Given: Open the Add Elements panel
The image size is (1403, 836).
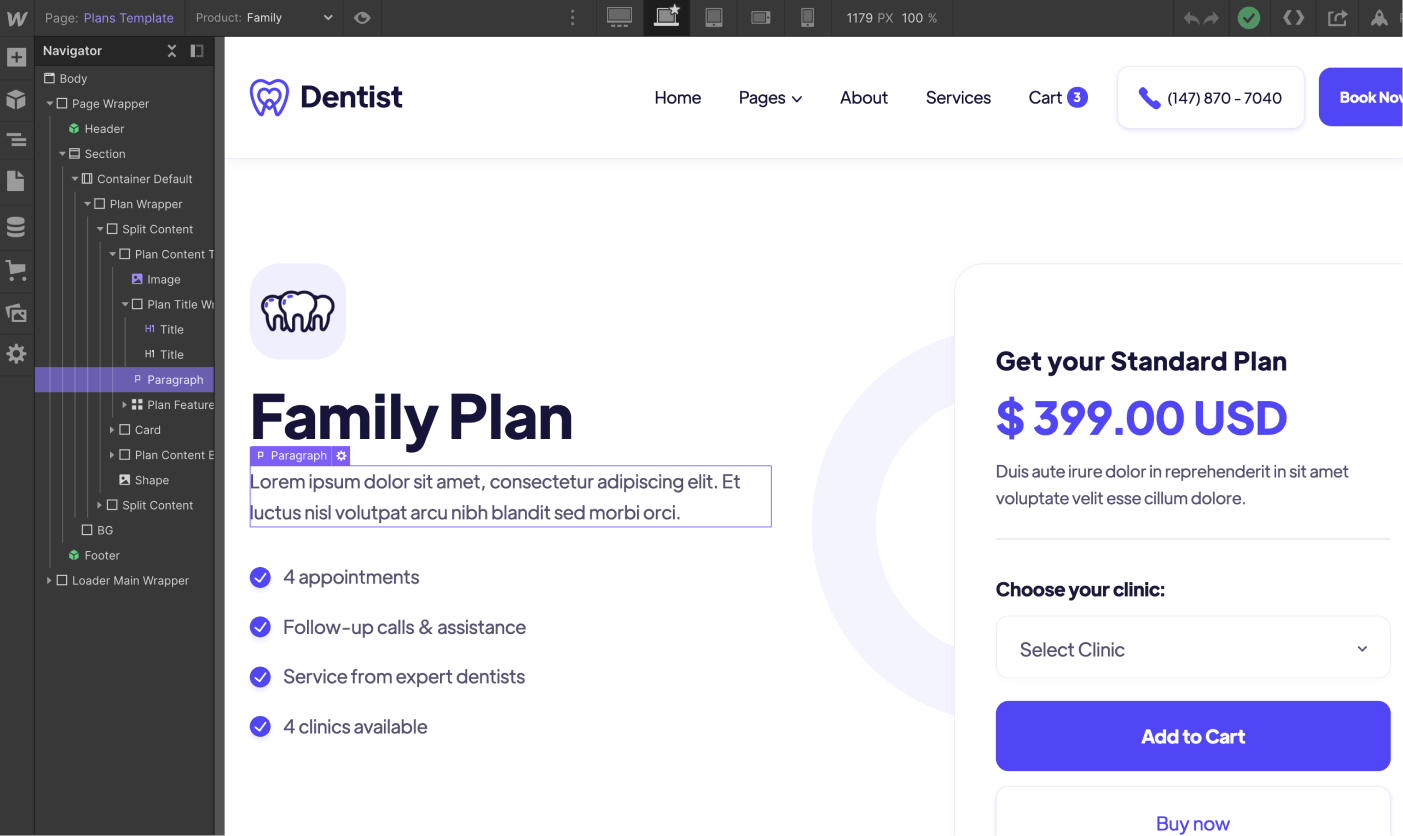Looking at the screenshot, I should [x=17, y=57].
